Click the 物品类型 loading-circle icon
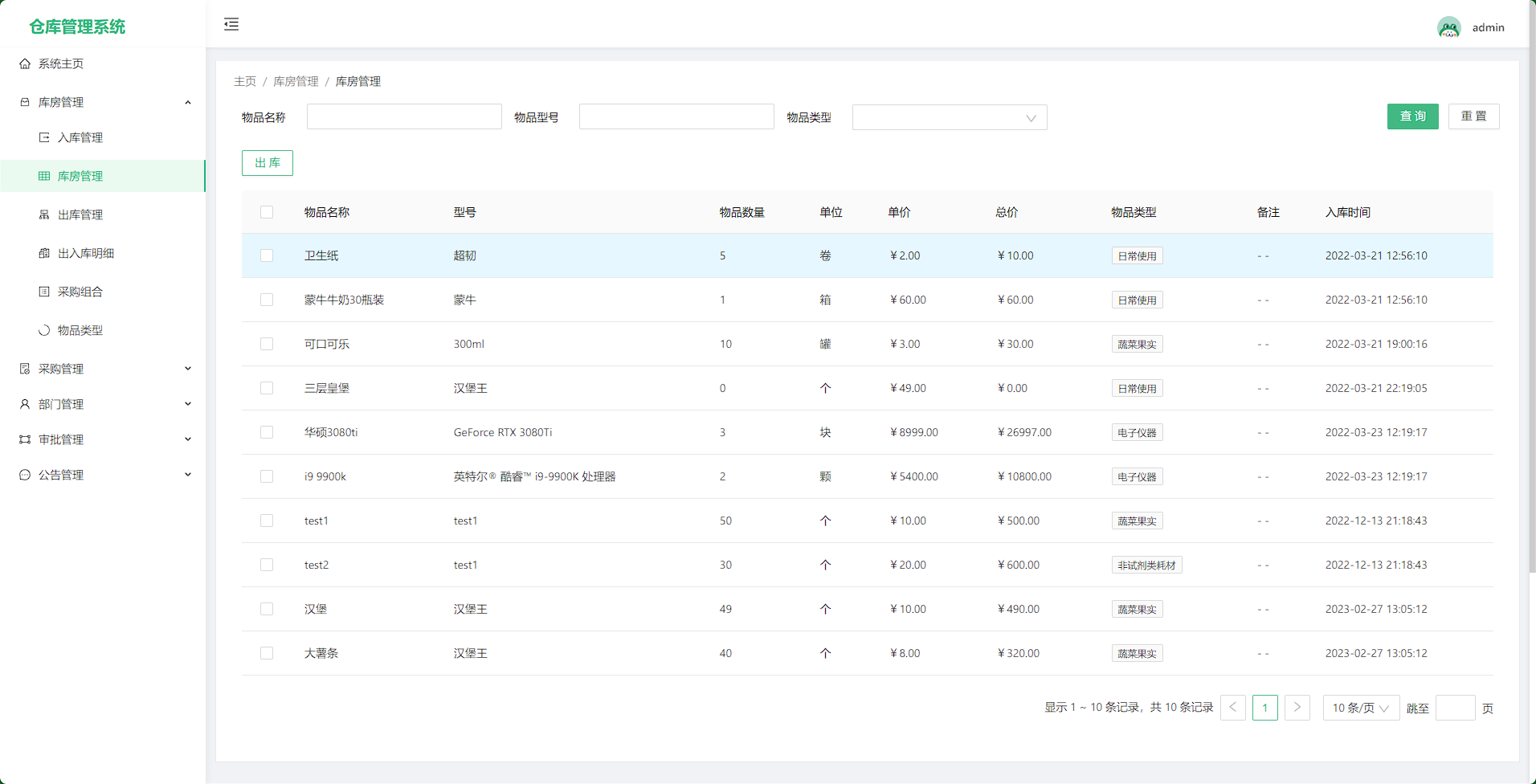The image size is (1536, 784). pyautogui.click(x=44, y=330)
